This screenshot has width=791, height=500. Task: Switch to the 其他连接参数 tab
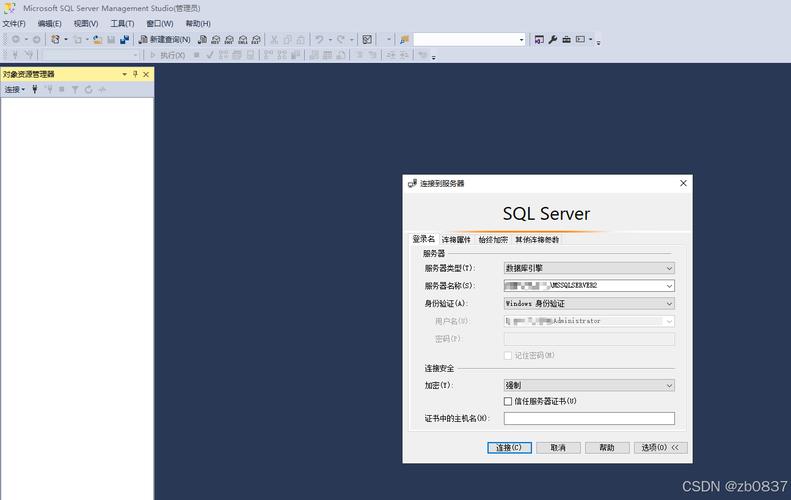click(x=537, y=240)
